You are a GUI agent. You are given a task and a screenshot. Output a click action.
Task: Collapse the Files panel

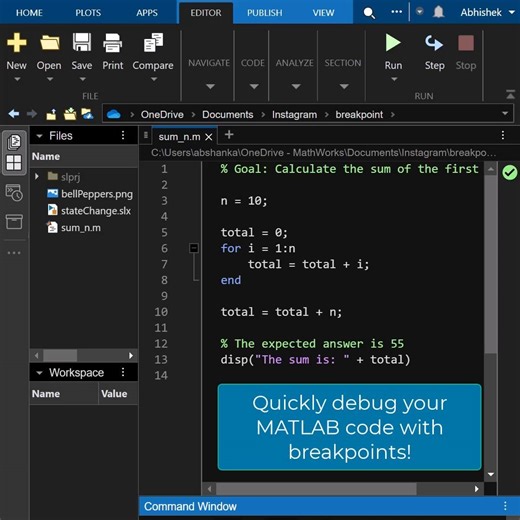39,136
